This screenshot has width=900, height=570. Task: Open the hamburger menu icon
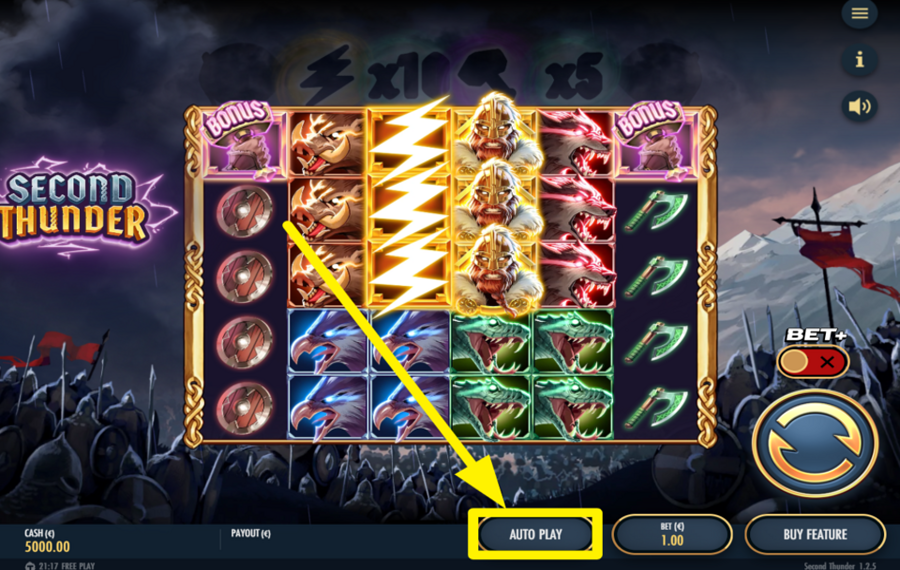tap(859, 13)
